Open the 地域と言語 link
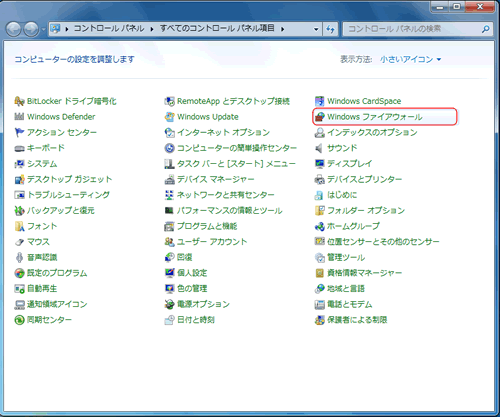500x417 pixels. coord(346,289)
